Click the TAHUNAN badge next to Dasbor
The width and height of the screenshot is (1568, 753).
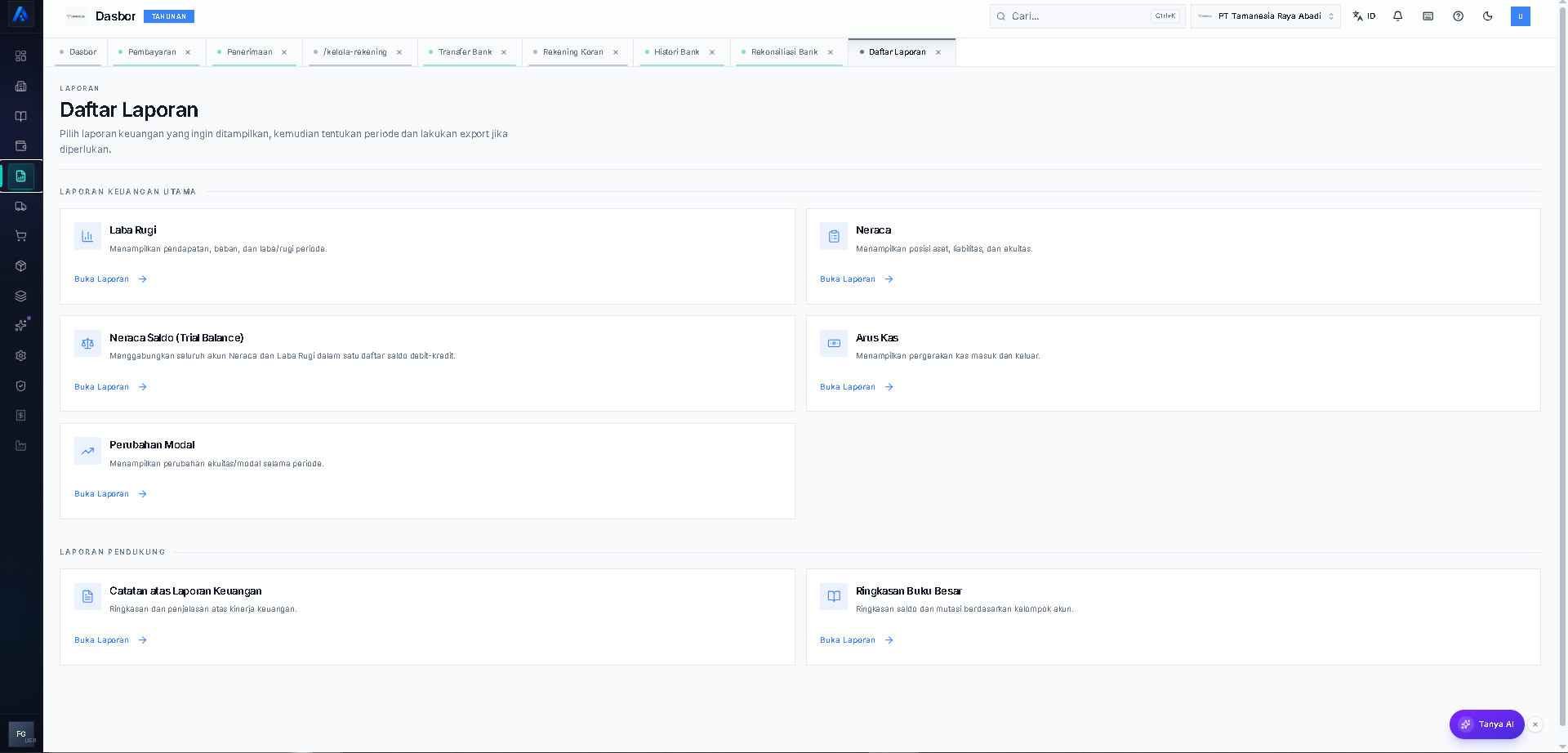point(169,16)
